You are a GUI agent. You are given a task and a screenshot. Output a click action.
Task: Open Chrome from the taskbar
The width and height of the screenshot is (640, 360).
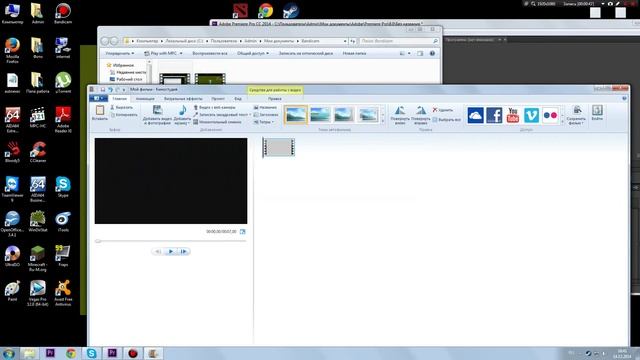pos(71,353)
